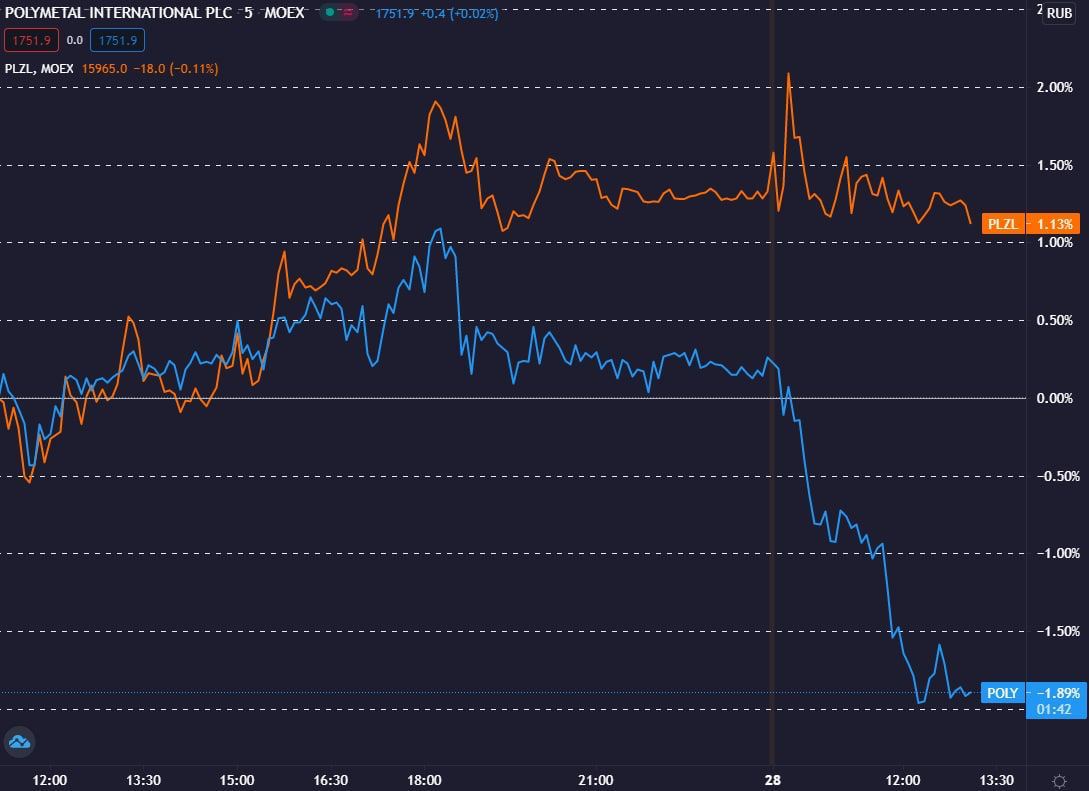Click the −1.89% POLY value tag
The width and height of the screenshot is (1089, 791).
(x=1057, y=692)
